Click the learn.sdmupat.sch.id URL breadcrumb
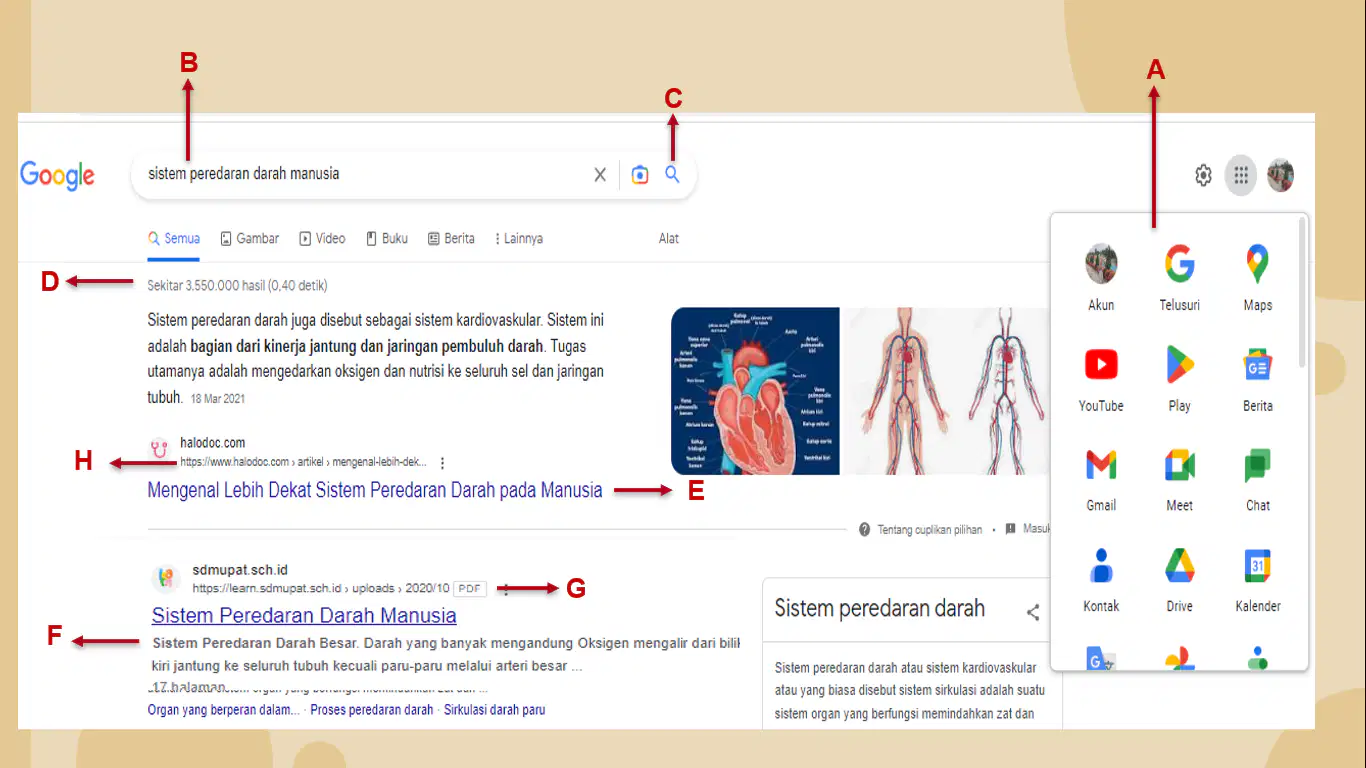Image resolution: width=1366 pixels, height=768 pixels. pyautogui.click(x=321, y=589)
